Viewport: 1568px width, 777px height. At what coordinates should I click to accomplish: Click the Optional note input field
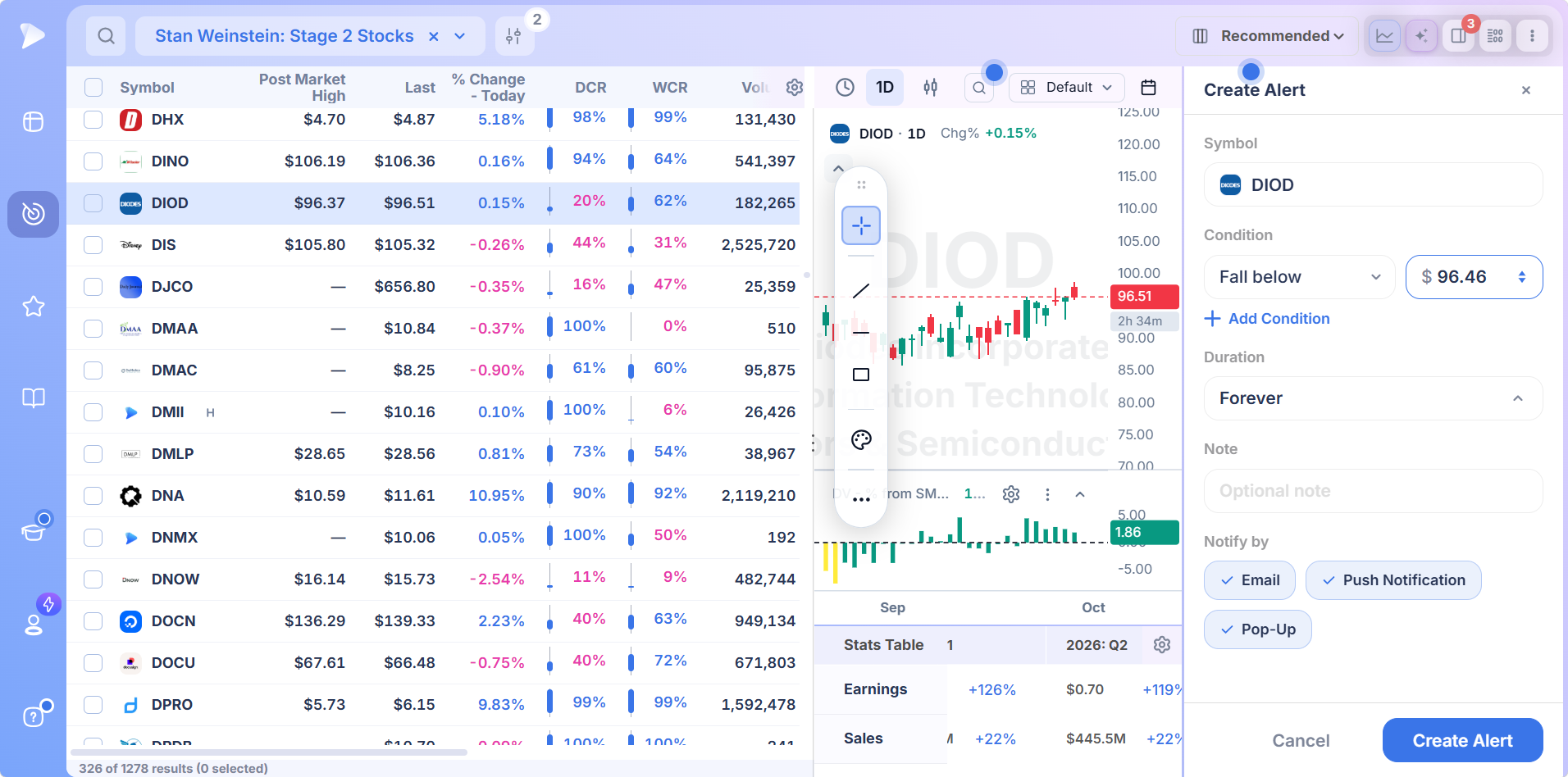pyautogui.click(x=1374, y=491)
